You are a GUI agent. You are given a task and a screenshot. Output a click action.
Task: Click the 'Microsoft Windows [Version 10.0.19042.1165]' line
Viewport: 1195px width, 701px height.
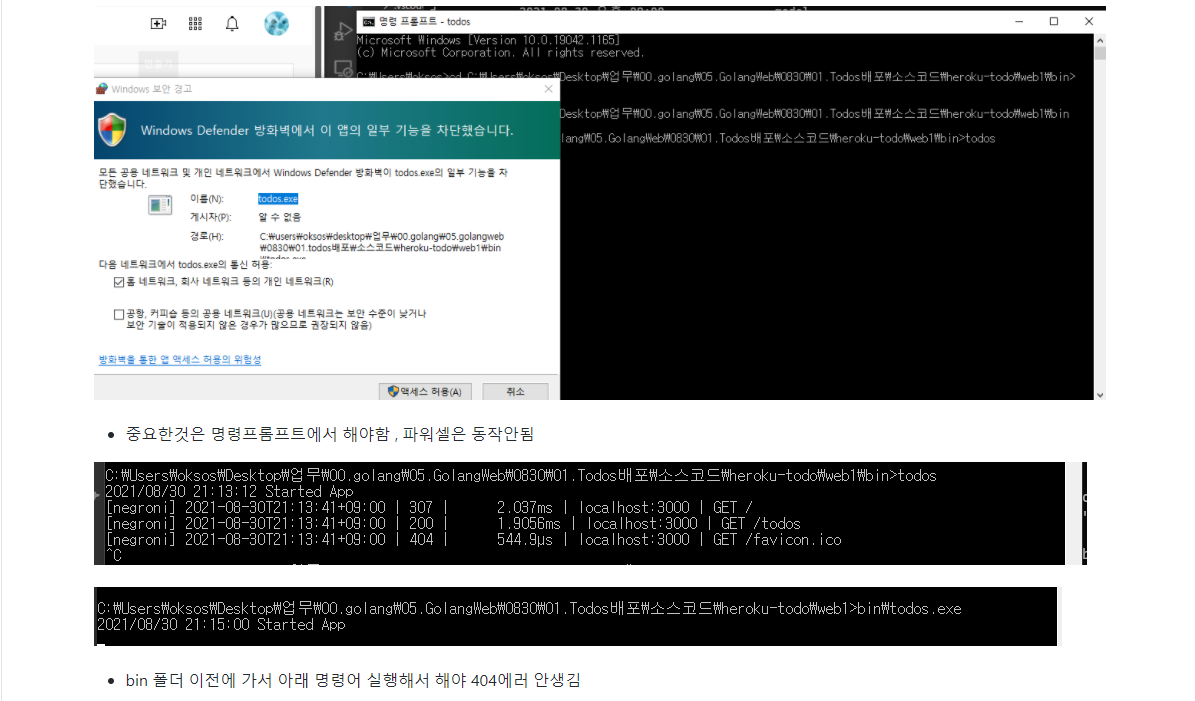point(488,40)
